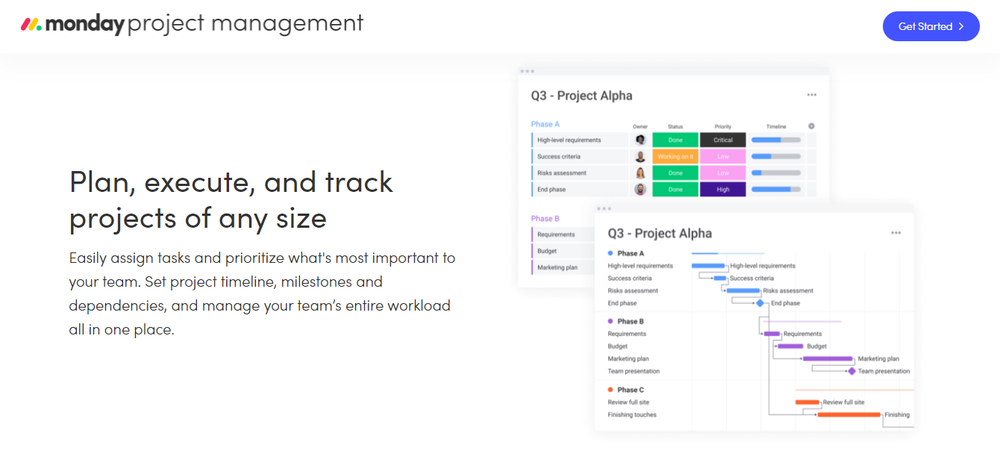
Task: Click the Working on it status cell
Action: pos(675,156)
